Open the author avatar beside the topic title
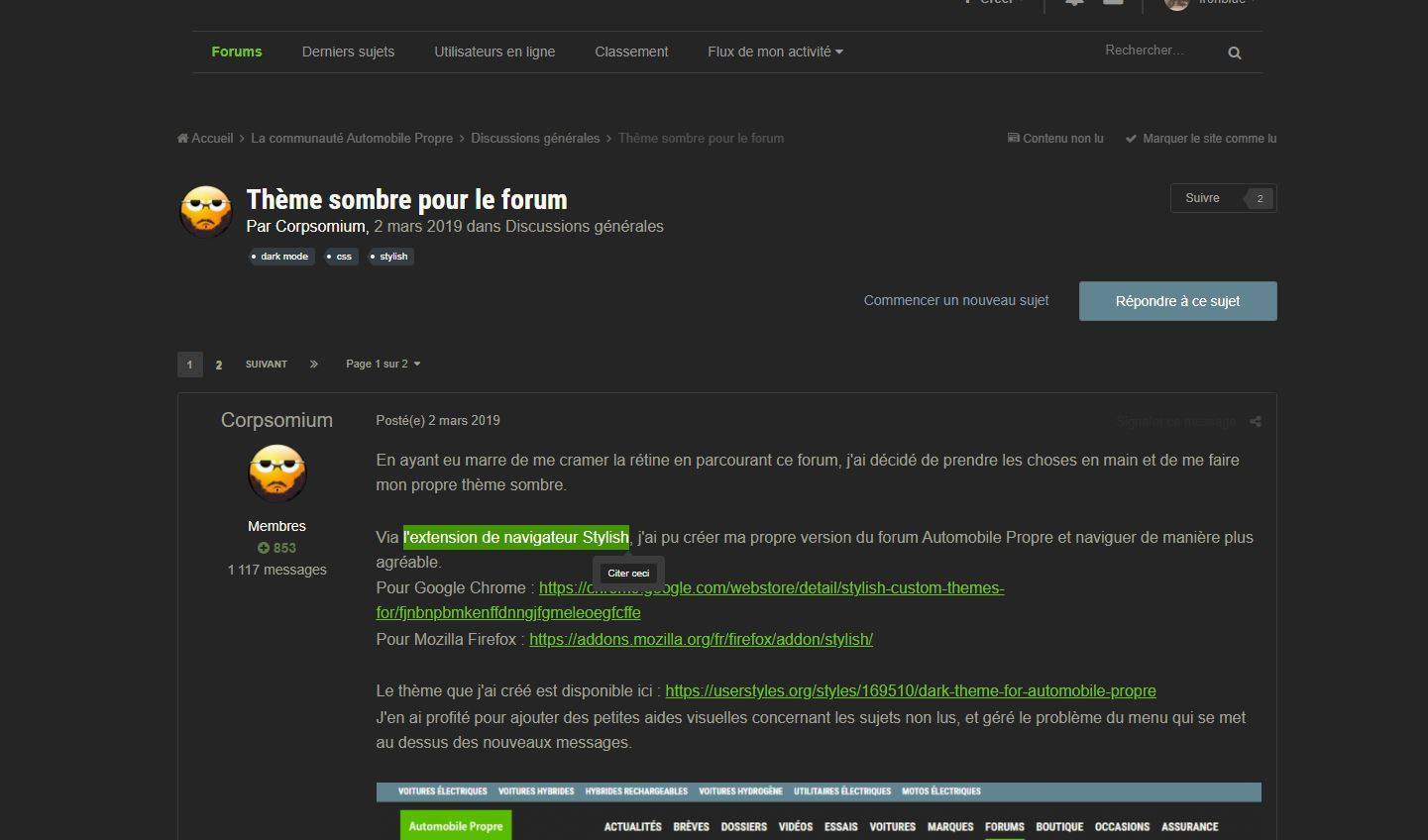 click(x=206, y=211)
